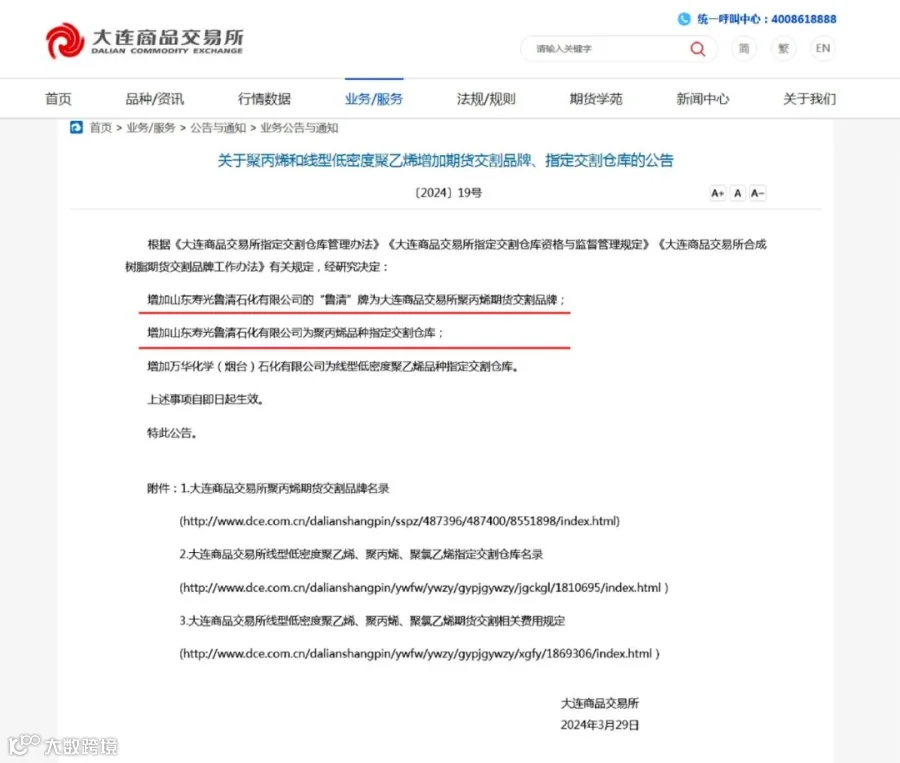
Task: Go to 业务公告与通知 in the breadcrumb
Action: coord(299,127)
